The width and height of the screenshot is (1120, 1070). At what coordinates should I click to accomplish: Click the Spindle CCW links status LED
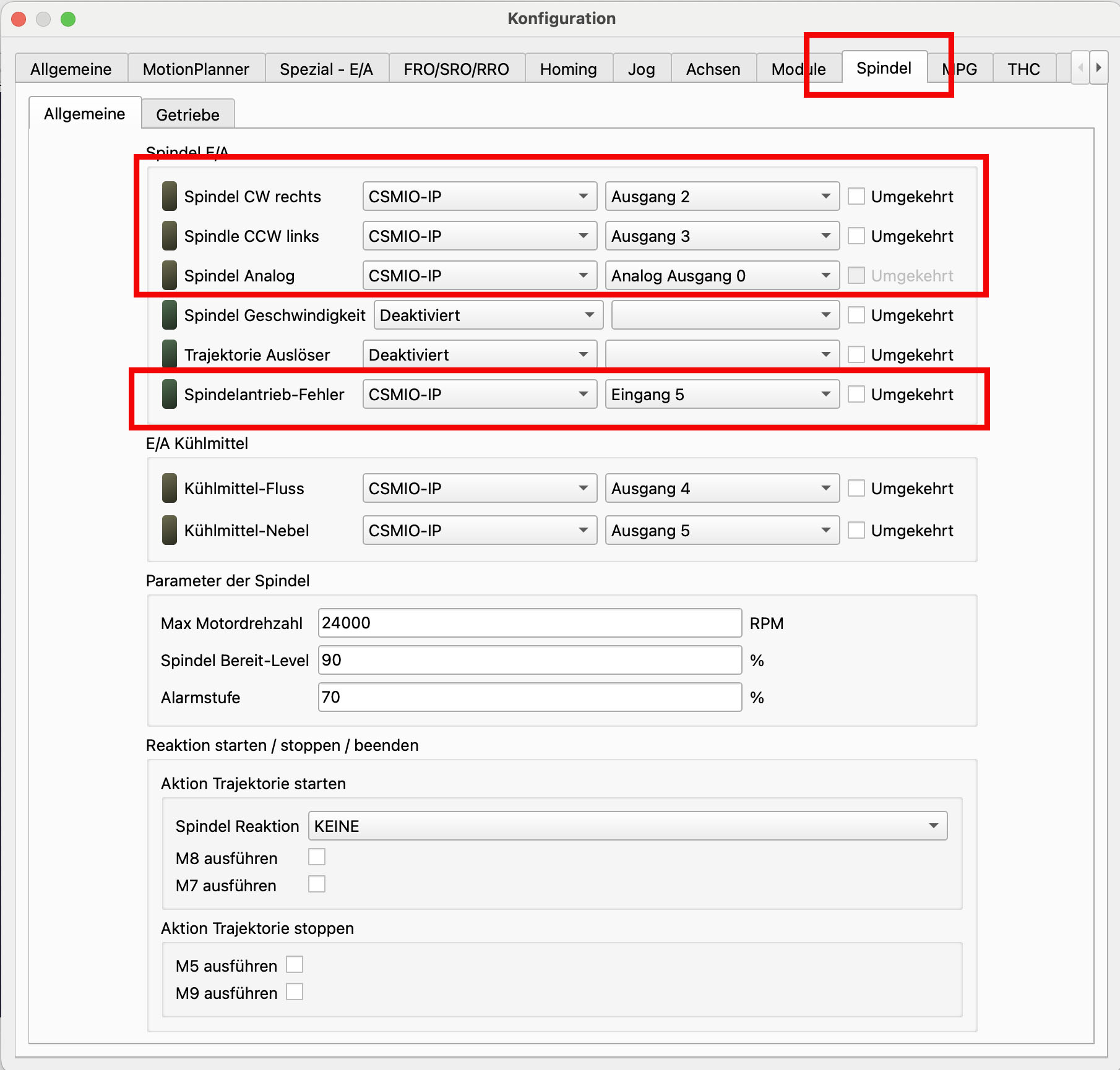point(169,236)
